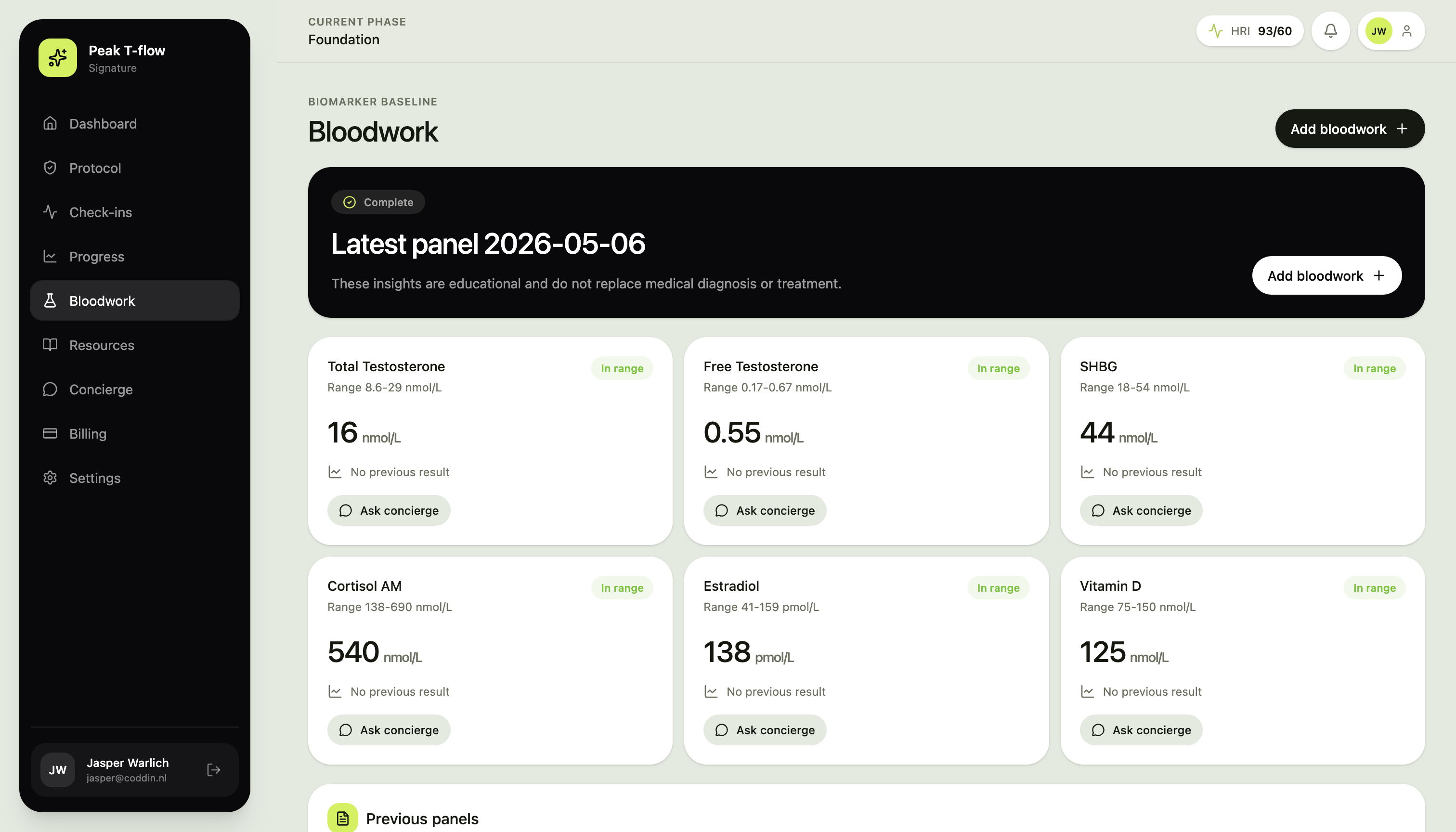Ask concierge about Free Testosterone
This screenshot has height=832, width=1456.
765,510
